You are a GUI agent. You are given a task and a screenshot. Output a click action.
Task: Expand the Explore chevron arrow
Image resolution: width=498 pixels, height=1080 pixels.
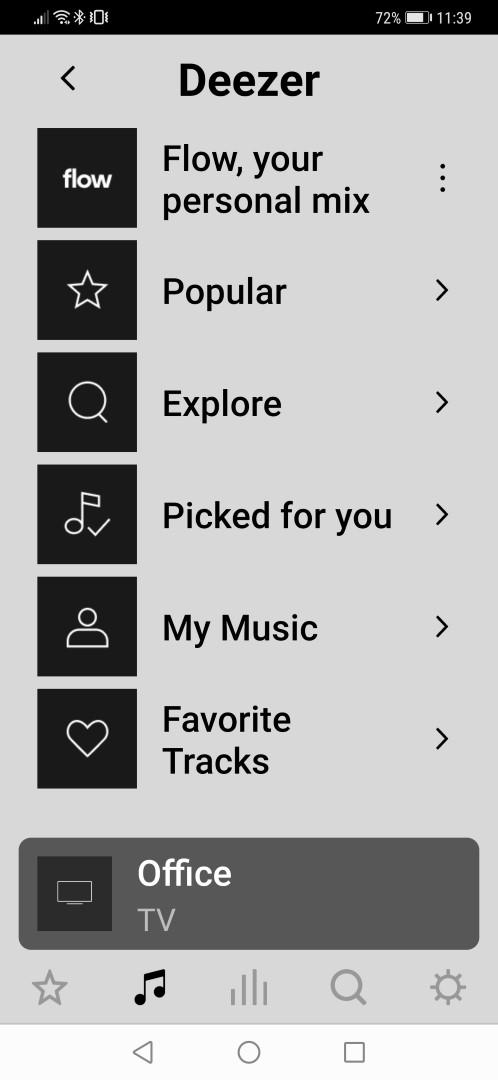pyautogui.click(x=442, y=403)
